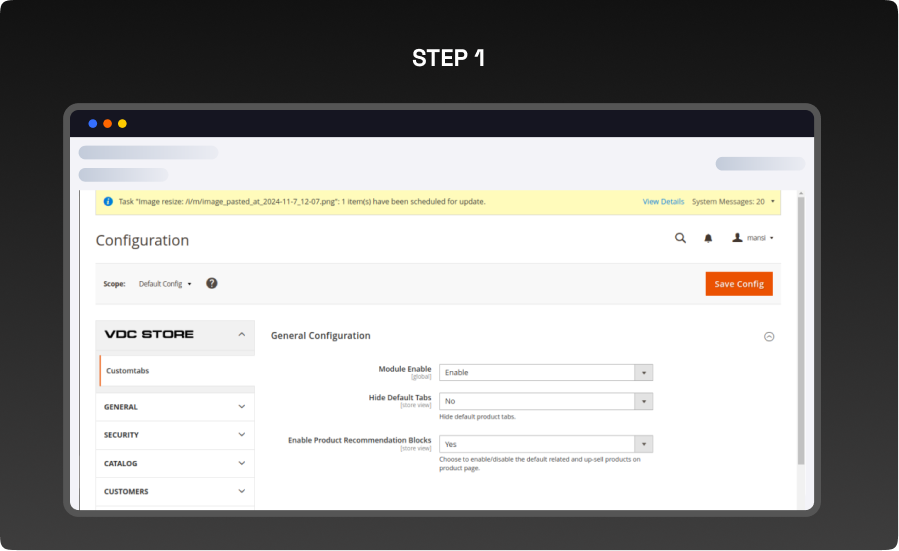899x551 pixels.
Task: Expand the SECURITY config section
Action: pyautogui.click(x=175, y=435)
